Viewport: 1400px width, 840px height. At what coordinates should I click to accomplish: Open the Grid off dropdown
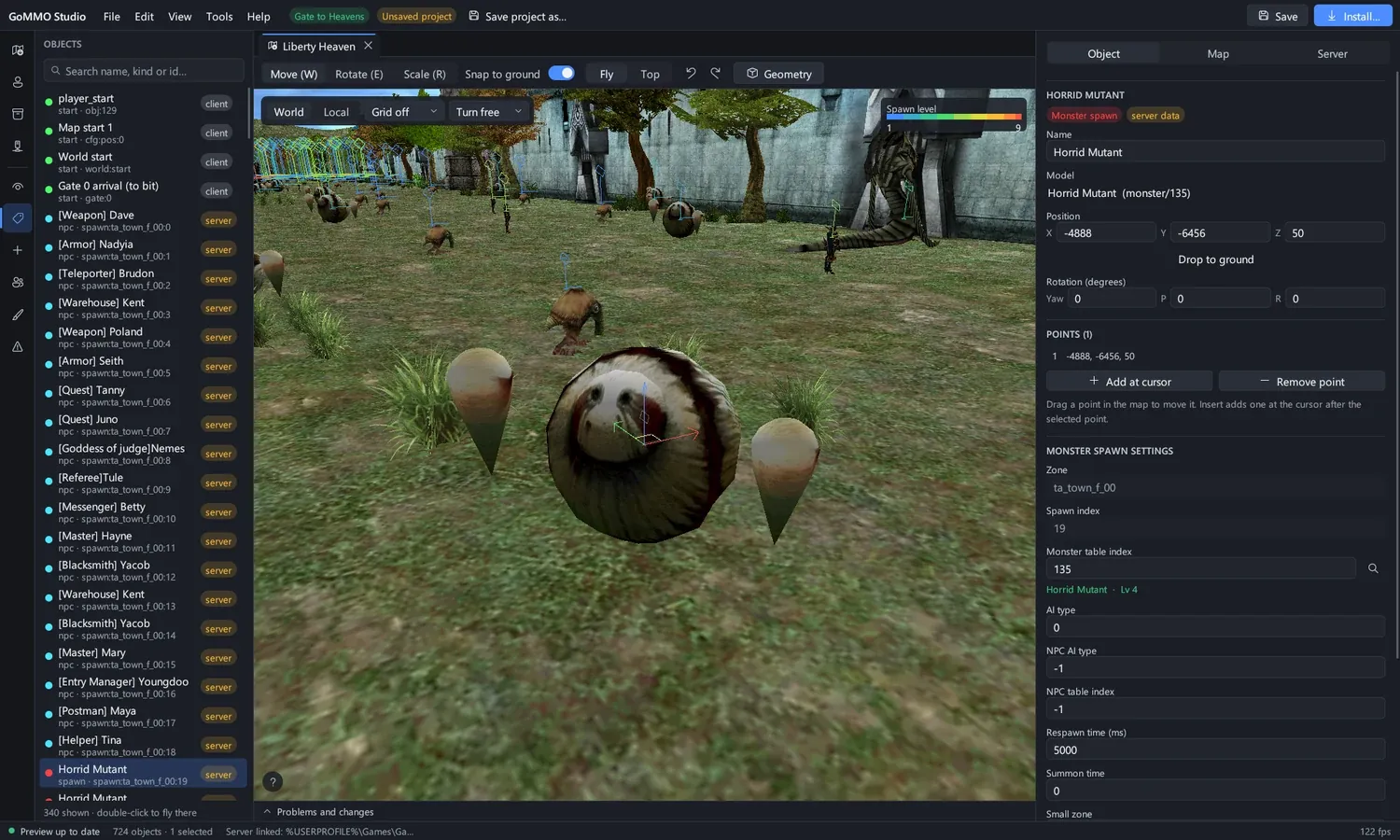(x=404, y=112)
